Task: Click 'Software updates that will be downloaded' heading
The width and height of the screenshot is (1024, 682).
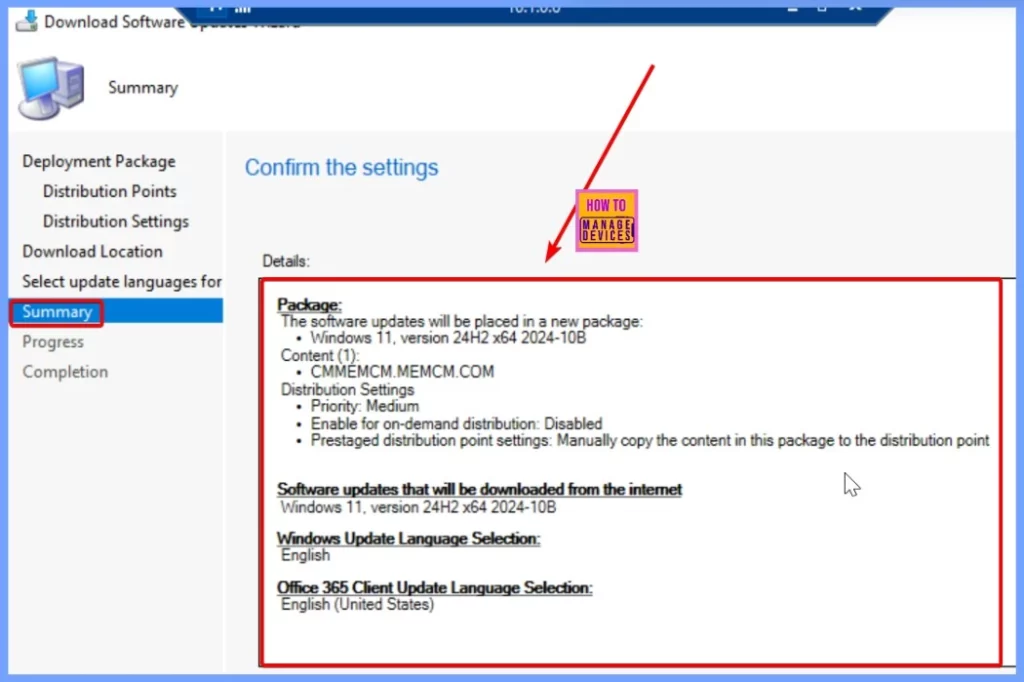Action: pos(479,489)
